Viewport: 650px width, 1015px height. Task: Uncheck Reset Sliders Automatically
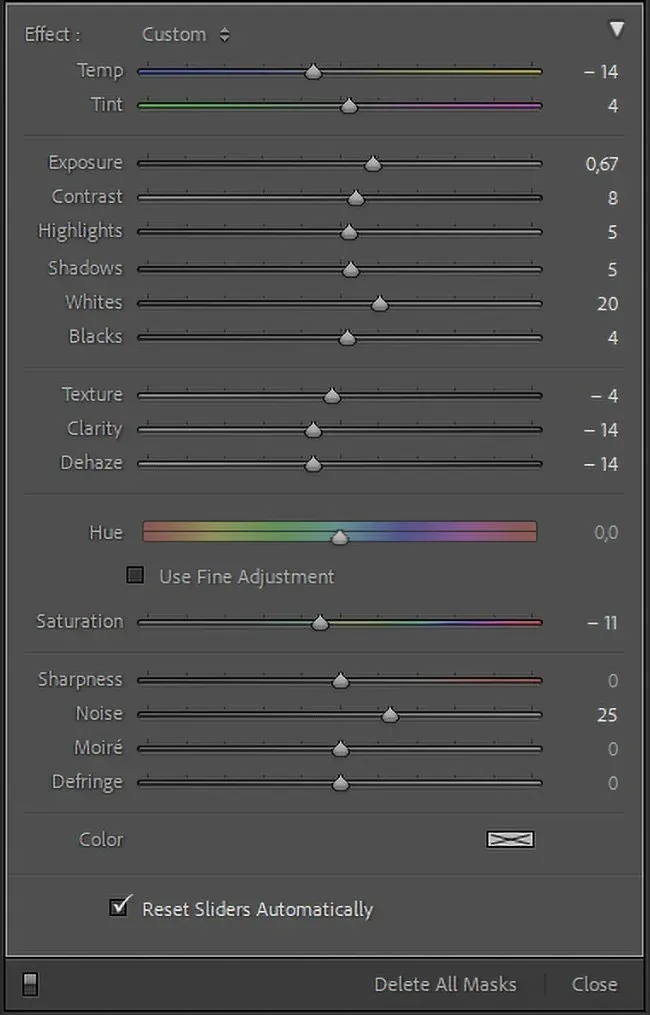click(120, 907)
